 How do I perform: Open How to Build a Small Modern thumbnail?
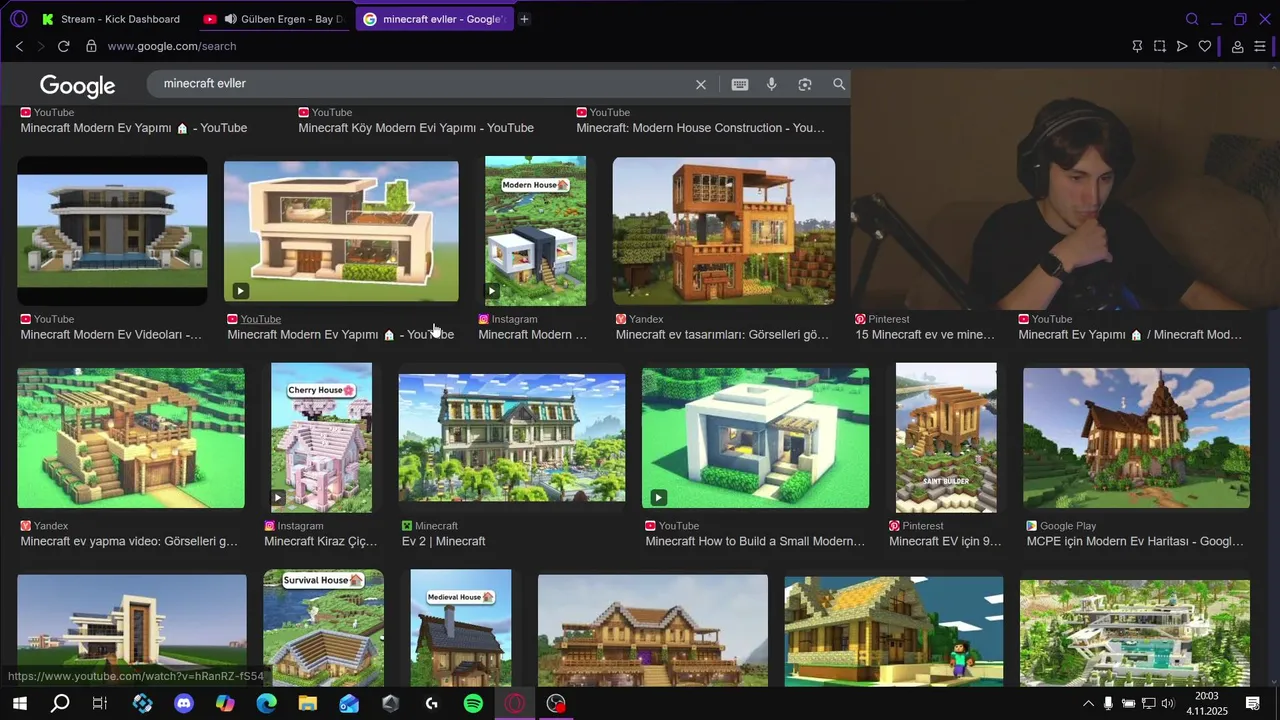coord(755,438)
